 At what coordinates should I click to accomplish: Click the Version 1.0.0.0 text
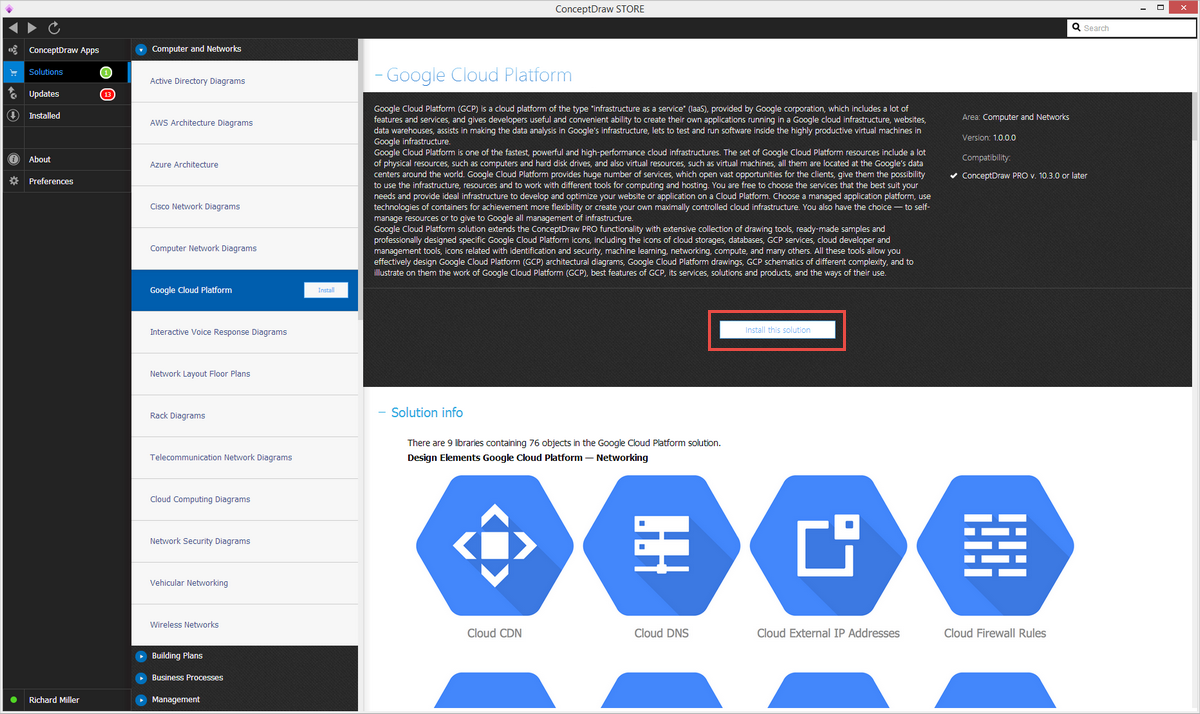coord(989,137)
